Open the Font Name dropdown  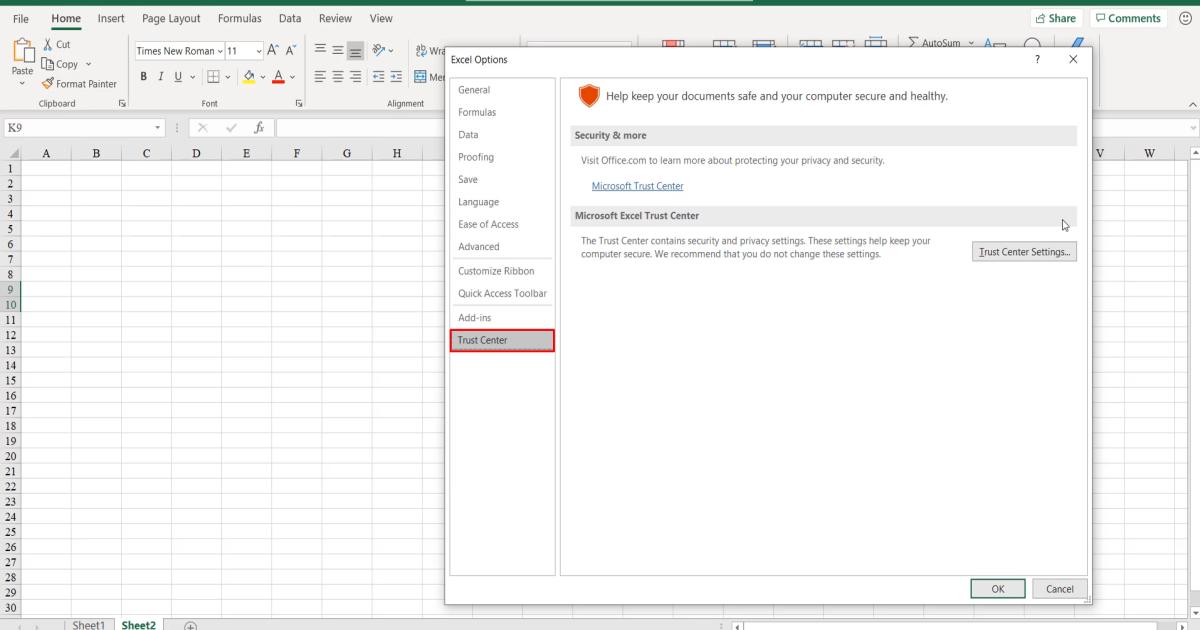(x=219, y=50)
